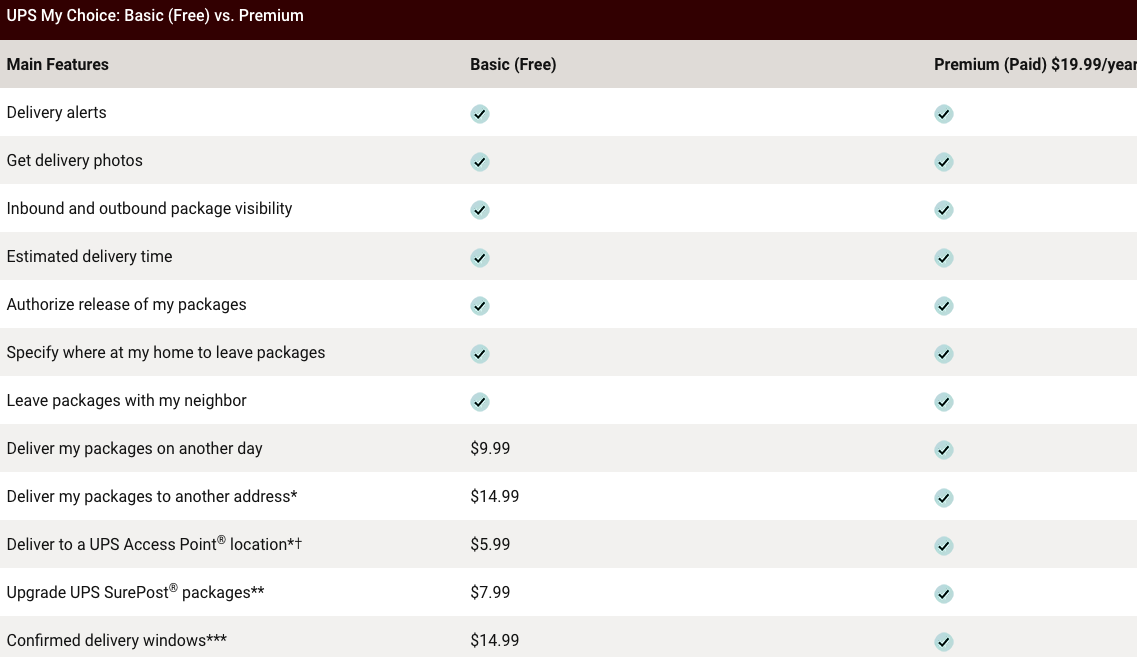Click Premium checkmark for Deliver to another address
This screenshot has width=1137, height=657.
pyautogui.click(x=944, y=498)
